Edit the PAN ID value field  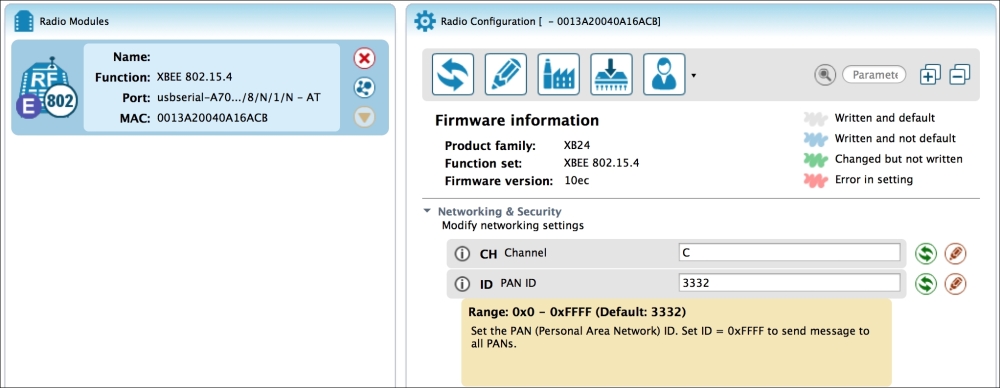pyautogui.click(x=790, y=283)
